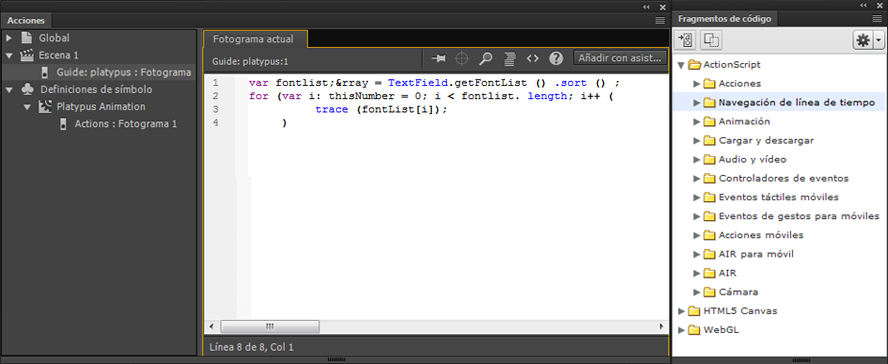Click the Añadir con asistente button
Viewport: 888px width, 364px height.
pyautogui.click(x=620, y=58)
